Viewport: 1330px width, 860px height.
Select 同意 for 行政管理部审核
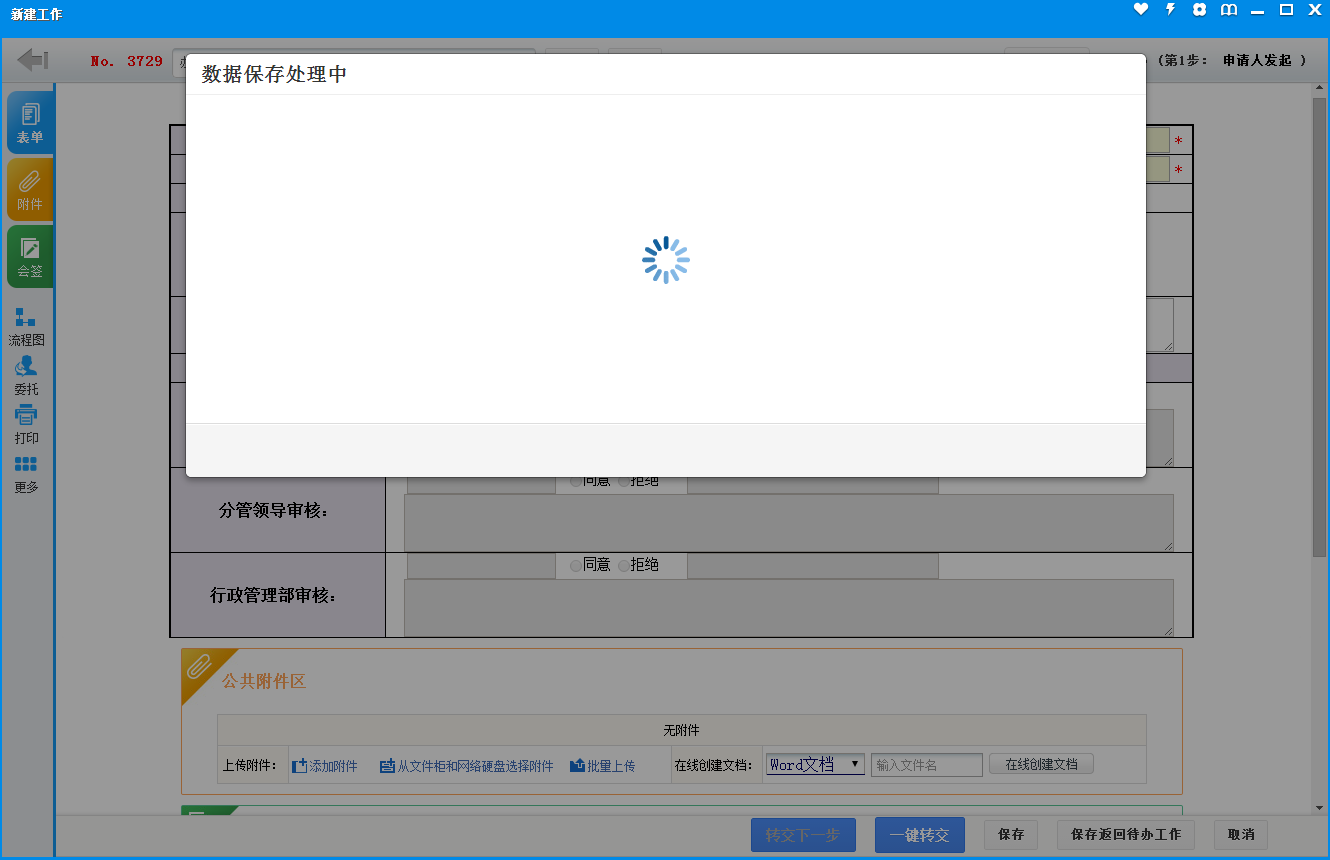tap(576, 565)
